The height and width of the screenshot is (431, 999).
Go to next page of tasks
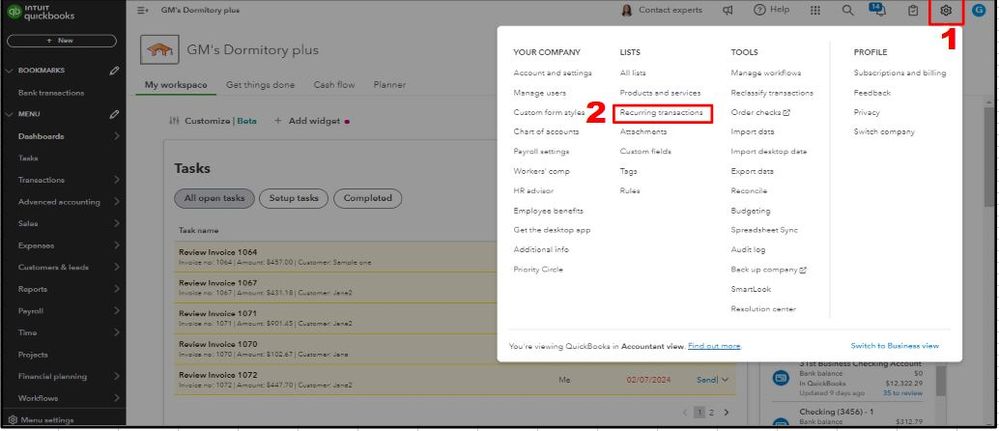coord(727,412)
